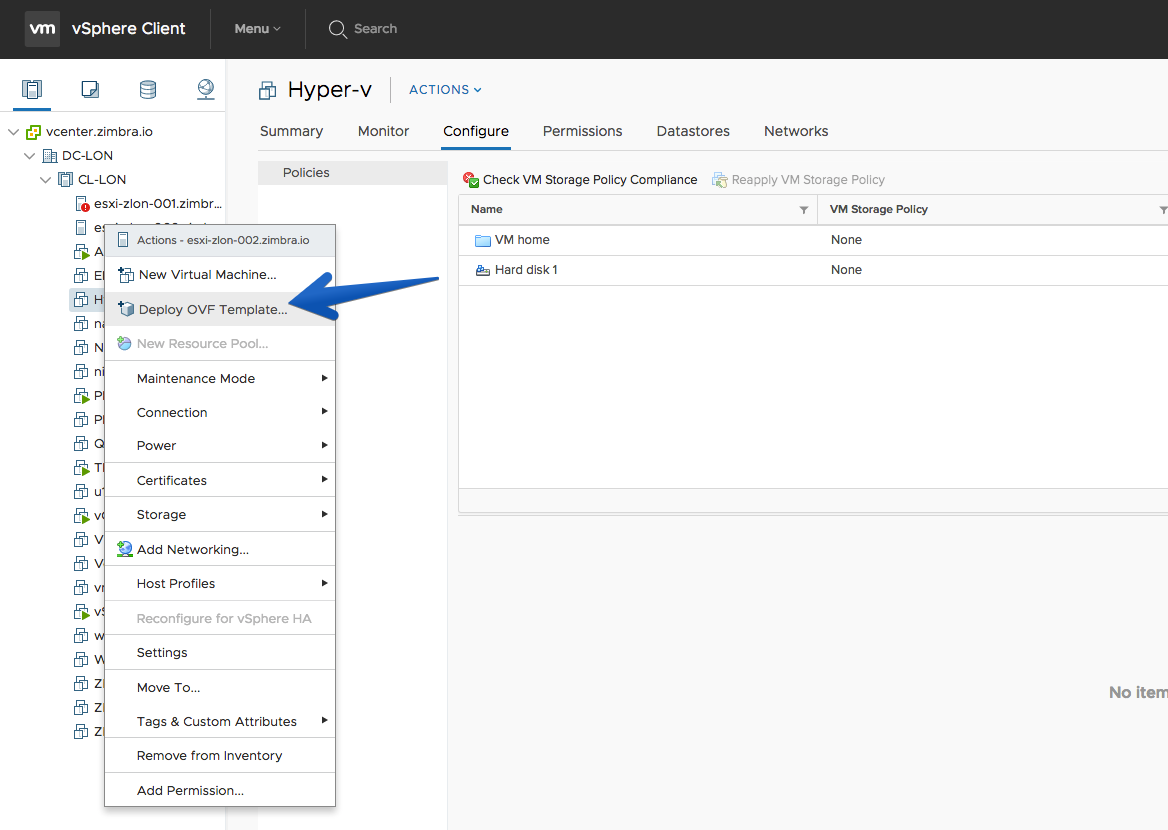Filter the Name column

click(804, 210)
